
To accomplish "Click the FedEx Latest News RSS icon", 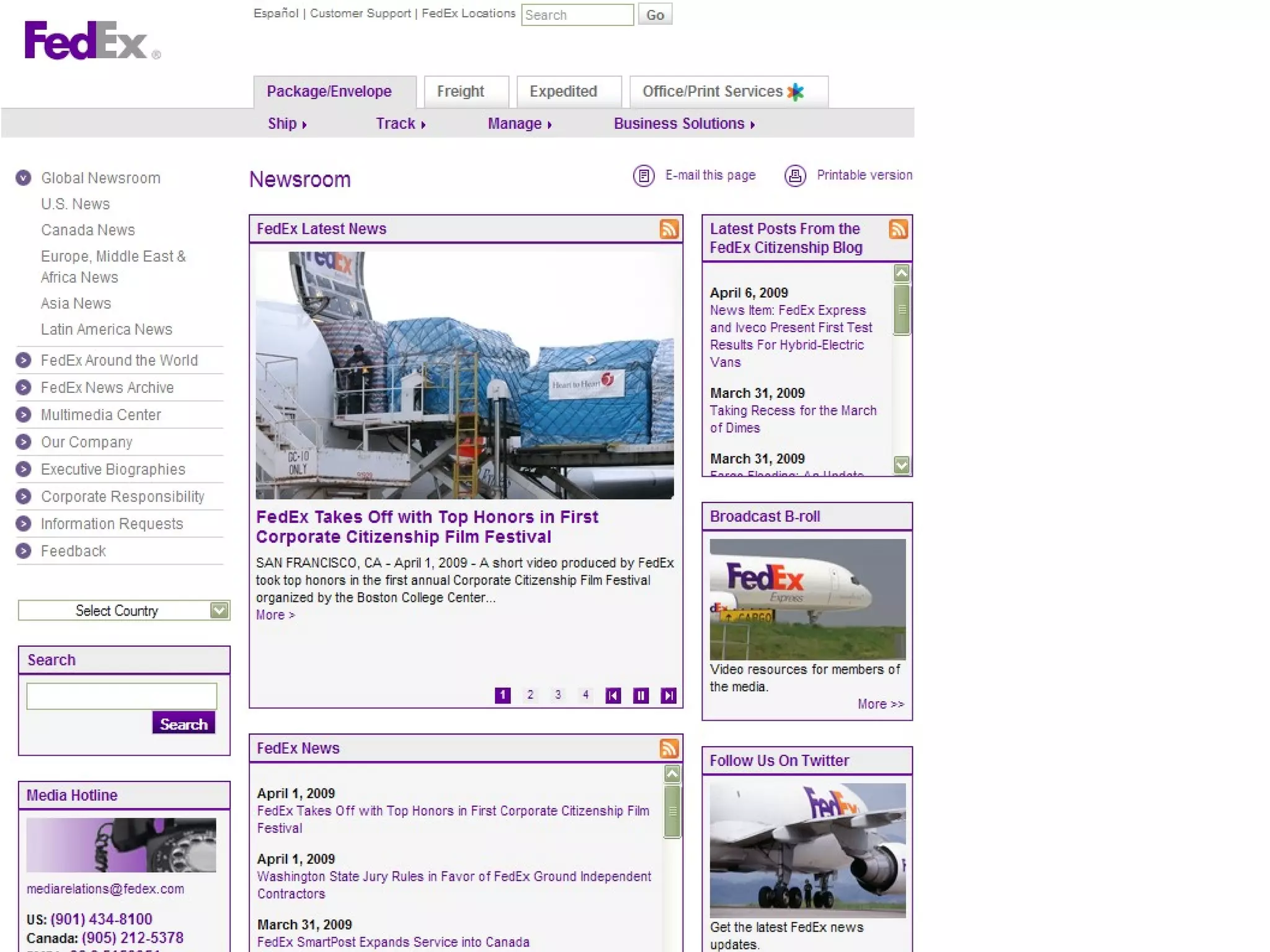I will click(668, 229).
